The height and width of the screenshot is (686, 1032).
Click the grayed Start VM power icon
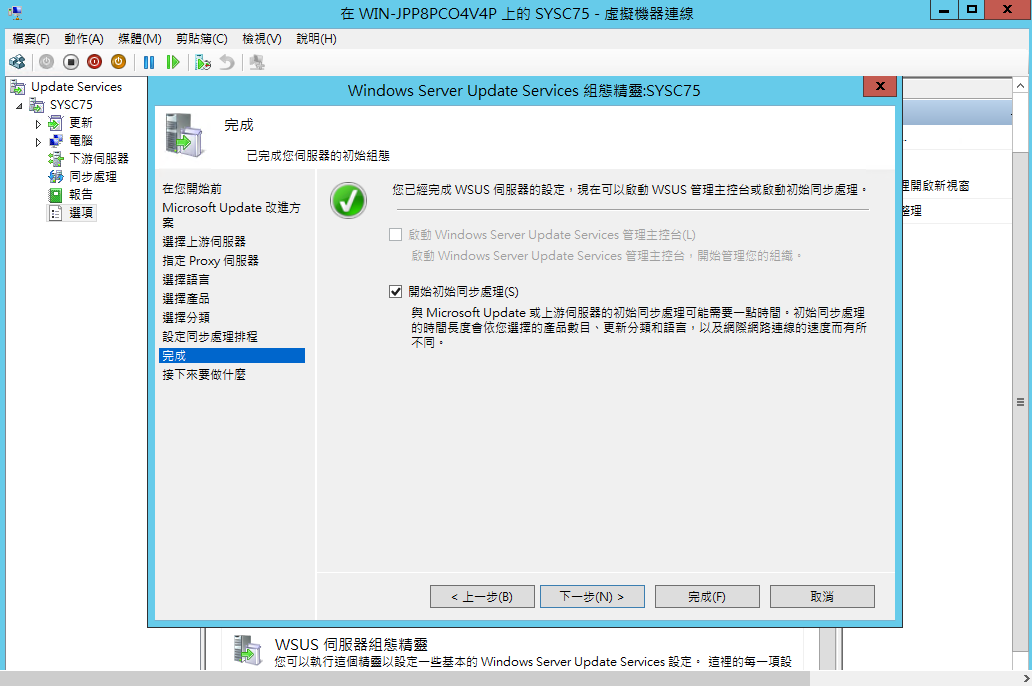[x=46, y=63]
